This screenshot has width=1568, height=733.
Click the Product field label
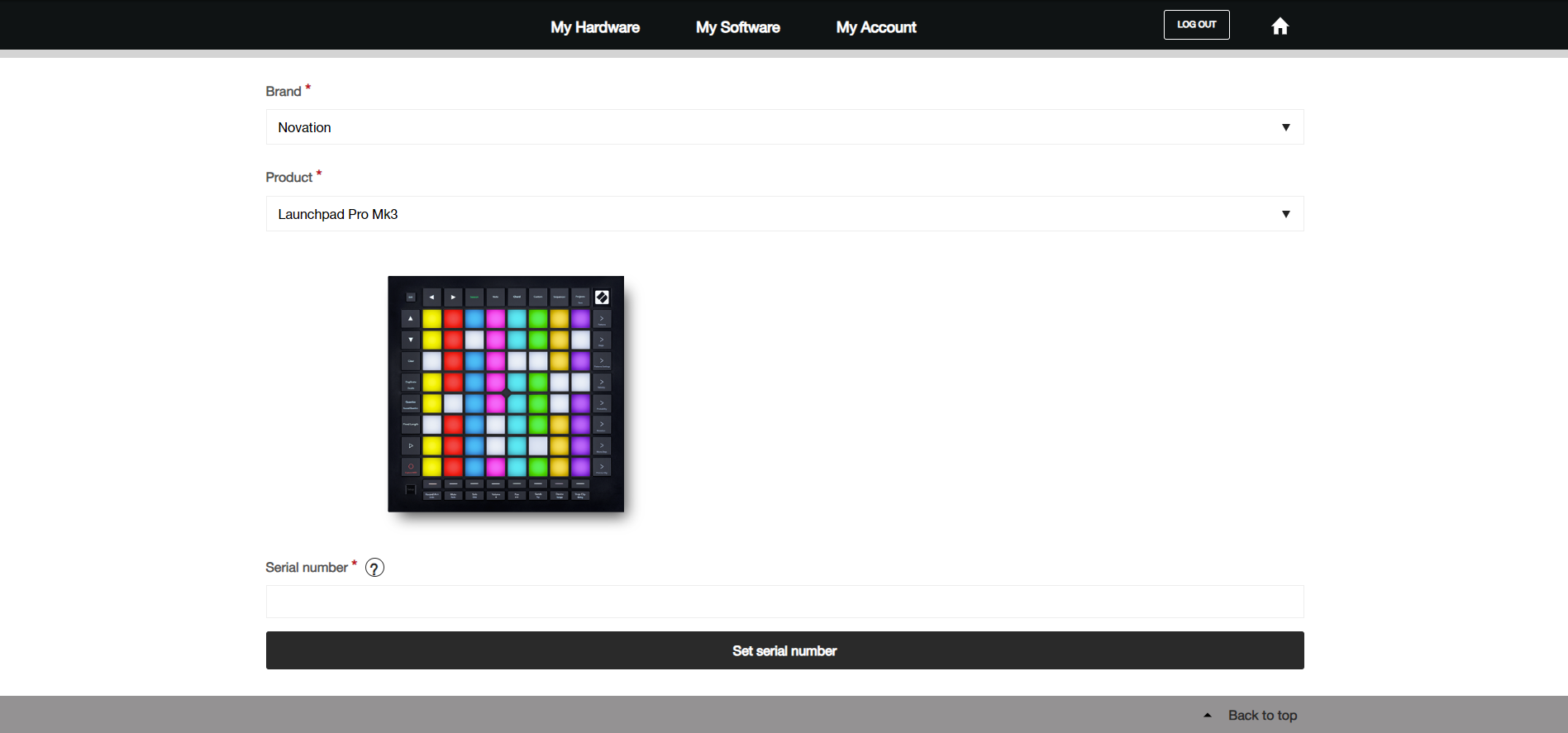[x=289, y=178]
